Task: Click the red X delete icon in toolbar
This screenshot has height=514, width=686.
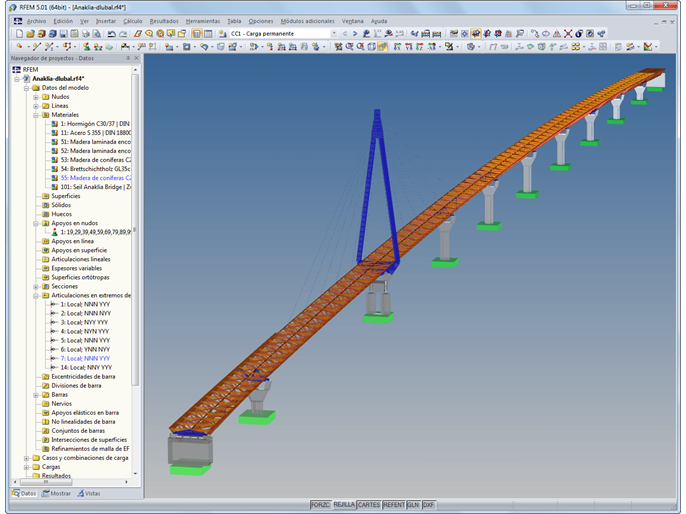Action: 568,34
